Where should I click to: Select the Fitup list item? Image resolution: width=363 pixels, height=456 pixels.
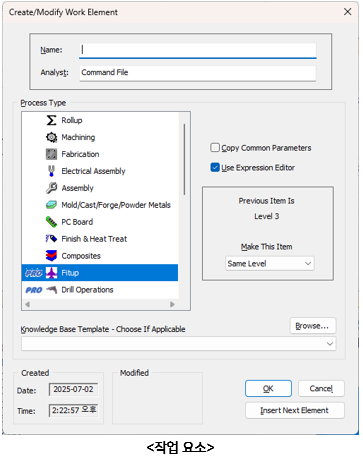[x=100, y=273]
